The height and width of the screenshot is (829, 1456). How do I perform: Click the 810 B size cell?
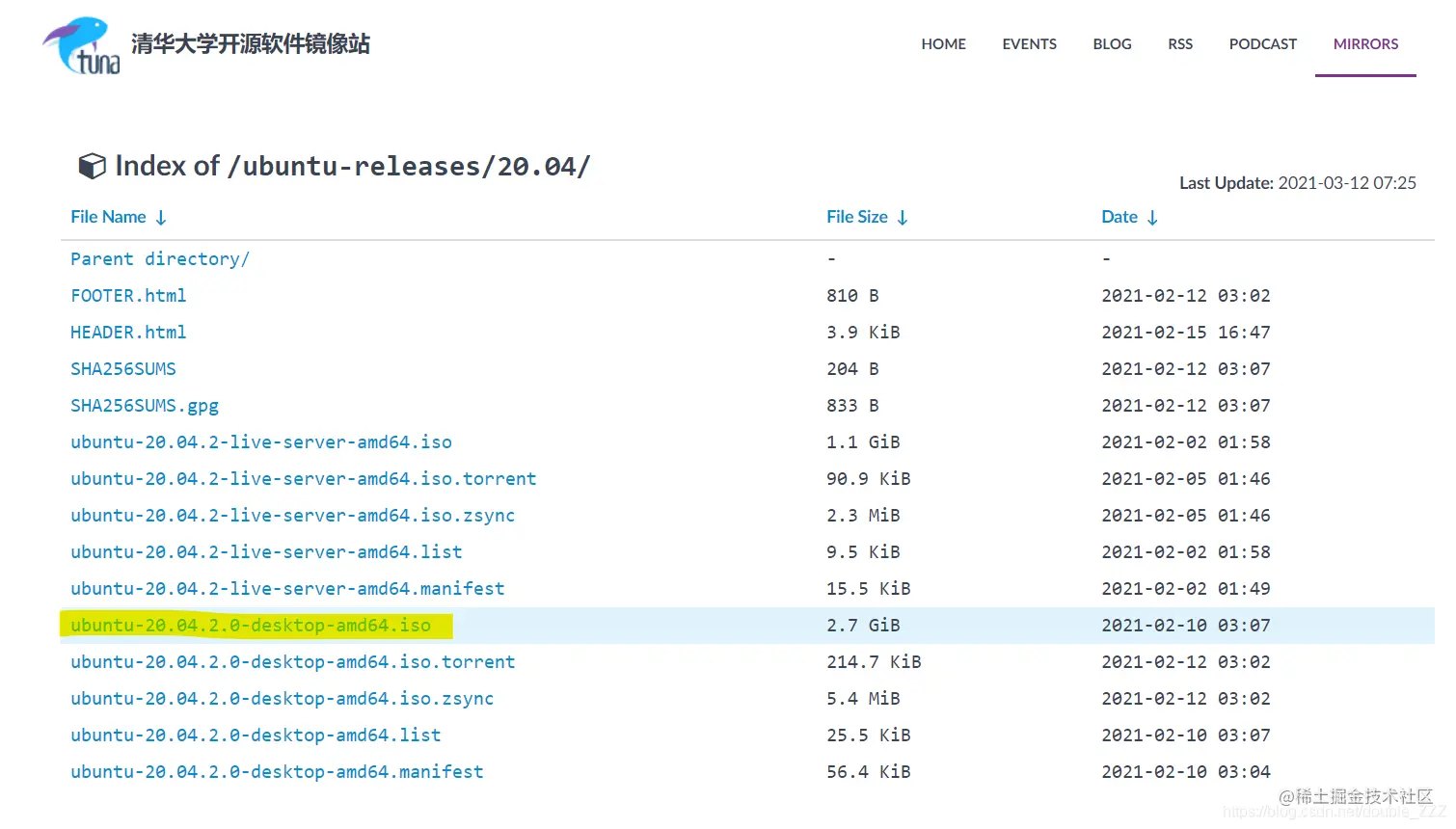click(x=852, y=295)
